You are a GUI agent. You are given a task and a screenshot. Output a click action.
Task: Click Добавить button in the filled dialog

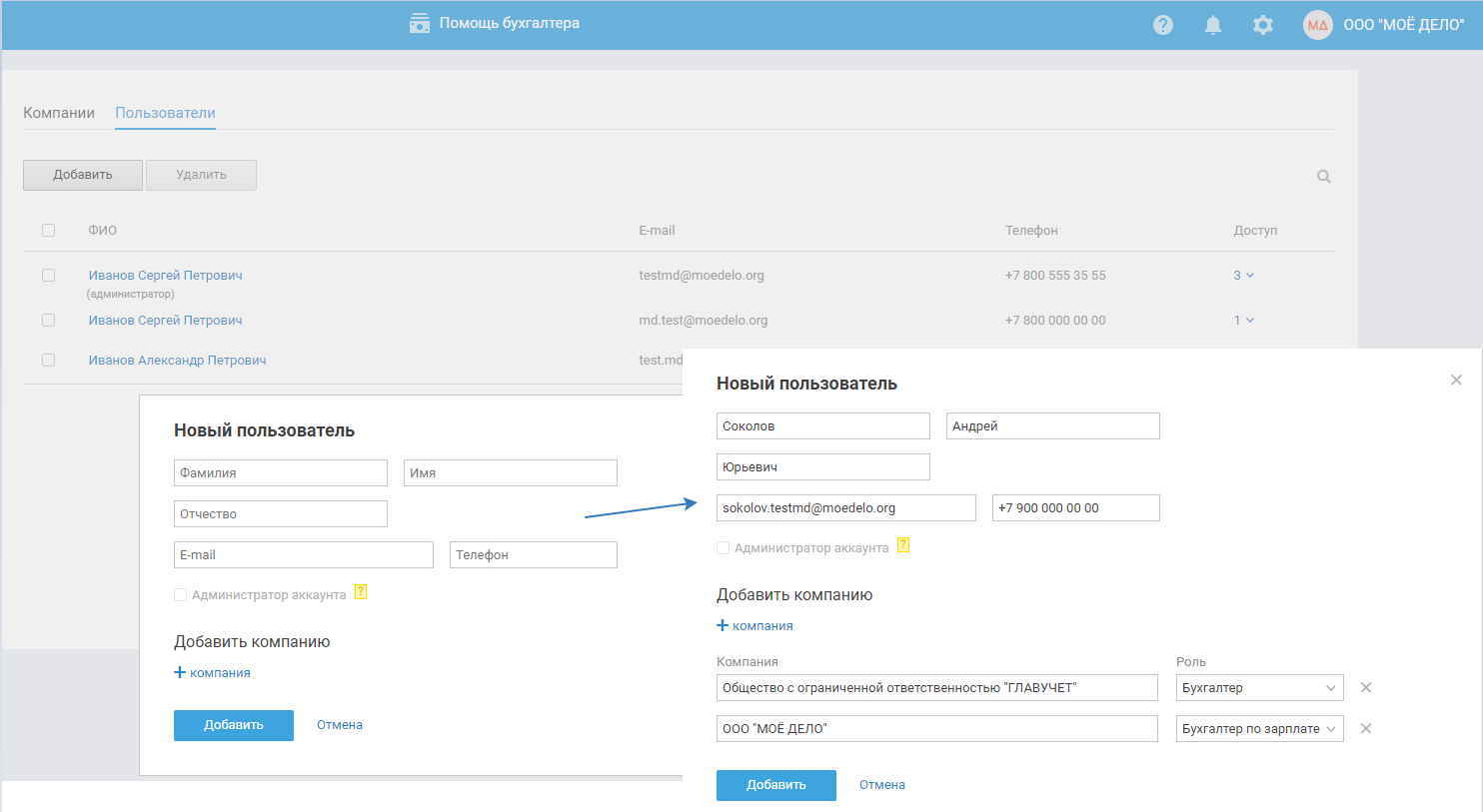(x=775, y=785)
